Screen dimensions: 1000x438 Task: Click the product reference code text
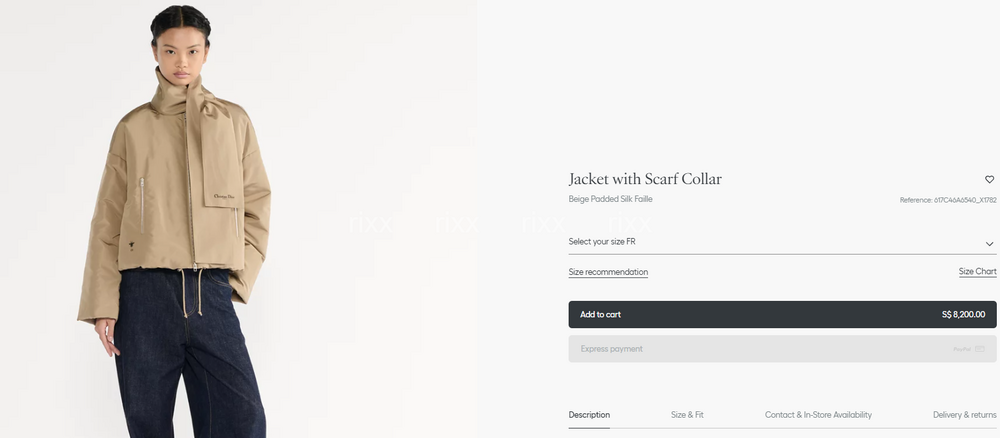pyautogui.click(x=948, y=200)
